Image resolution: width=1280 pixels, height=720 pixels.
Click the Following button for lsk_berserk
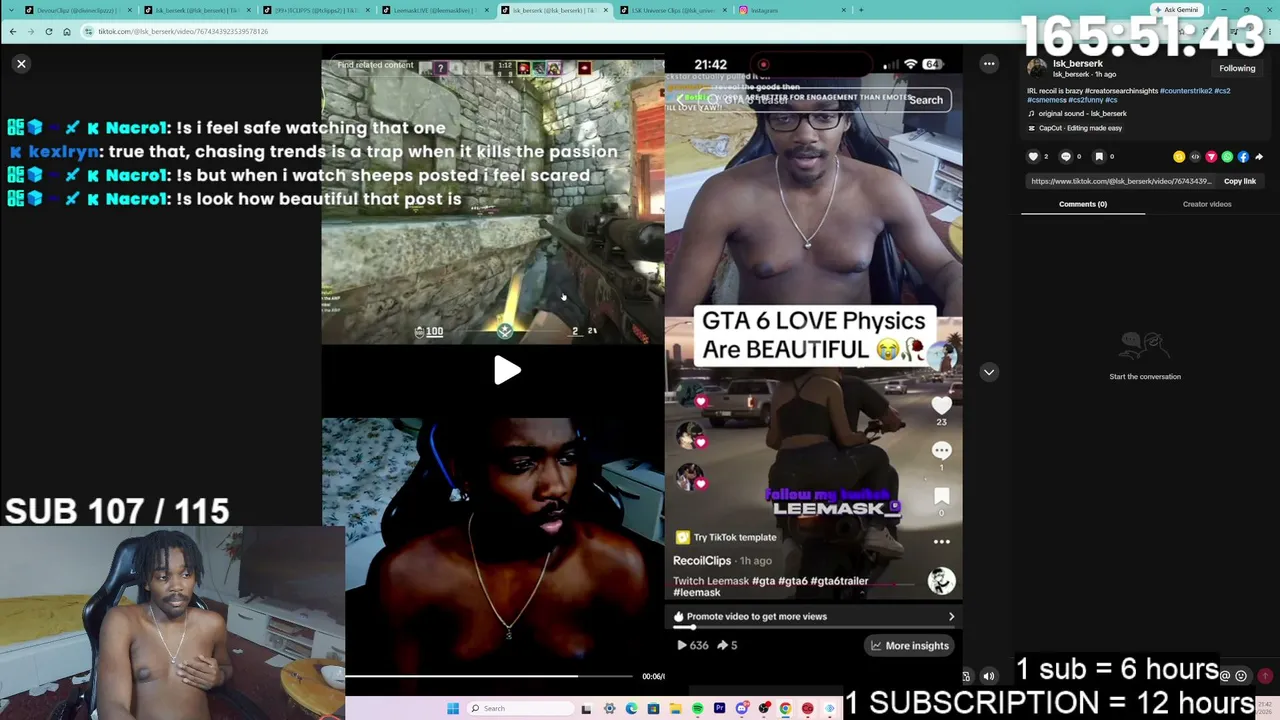coord(1237,68)
